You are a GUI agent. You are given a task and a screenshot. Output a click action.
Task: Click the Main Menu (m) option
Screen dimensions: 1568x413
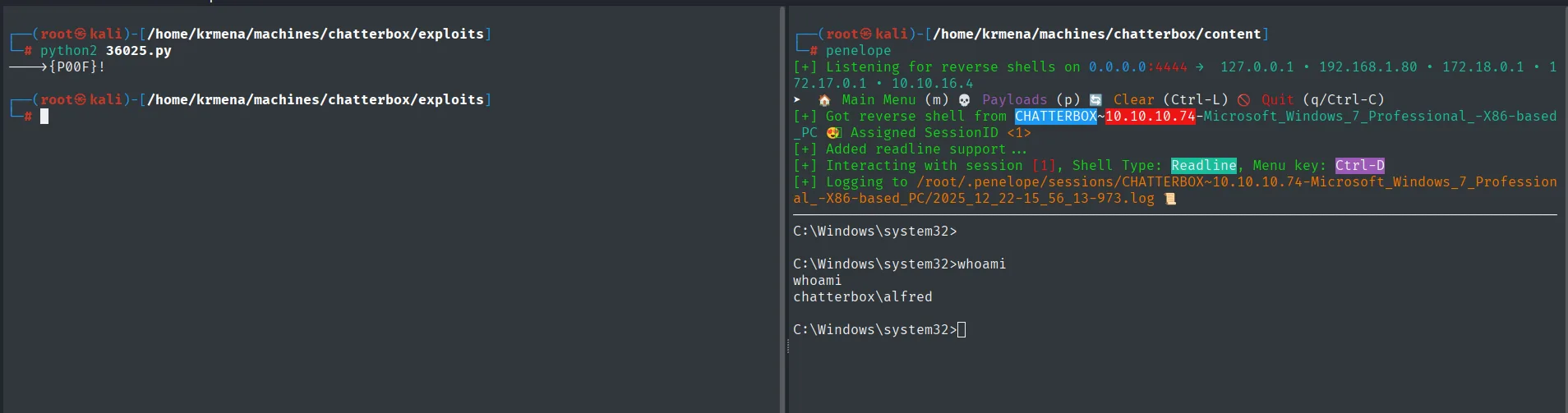point(895,100)
